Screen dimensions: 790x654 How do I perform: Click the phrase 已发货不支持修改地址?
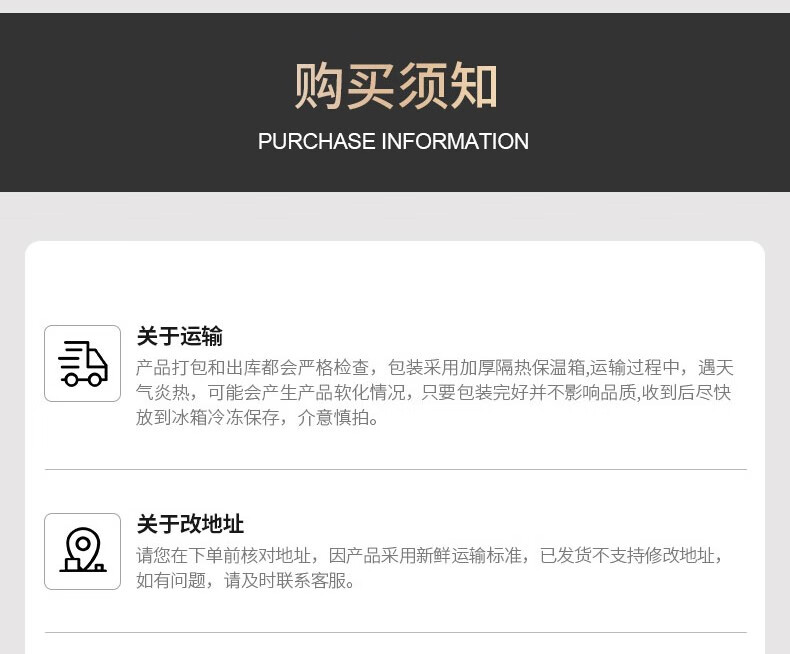627,555
